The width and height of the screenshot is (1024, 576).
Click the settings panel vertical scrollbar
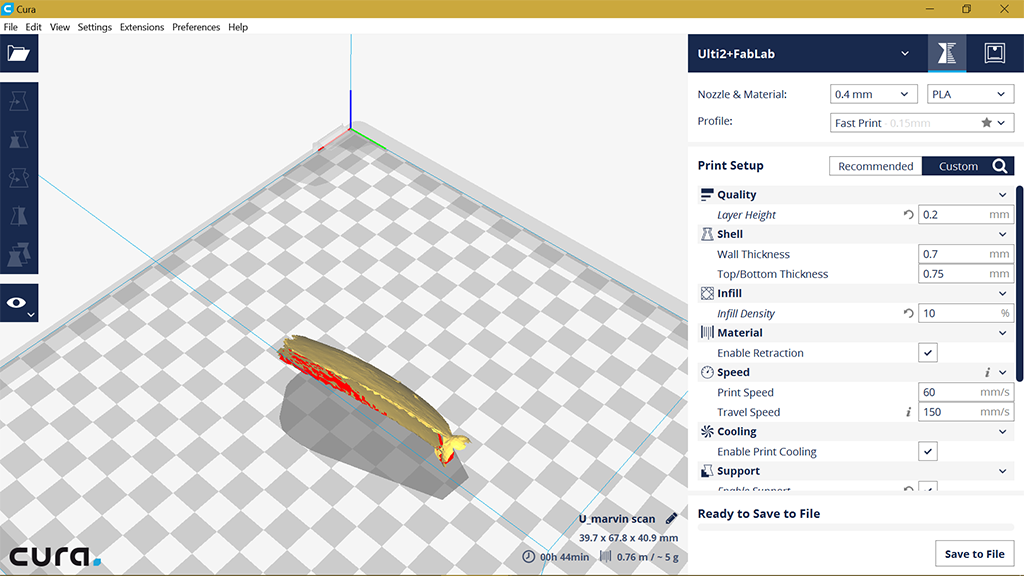click(1019, 281)
